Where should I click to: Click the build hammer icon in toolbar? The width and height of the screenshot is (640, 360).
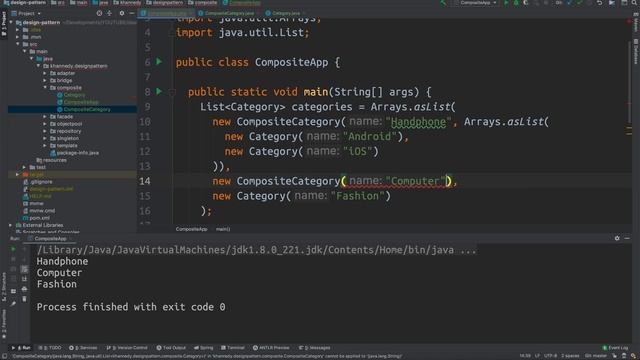(x=443, y=3)
